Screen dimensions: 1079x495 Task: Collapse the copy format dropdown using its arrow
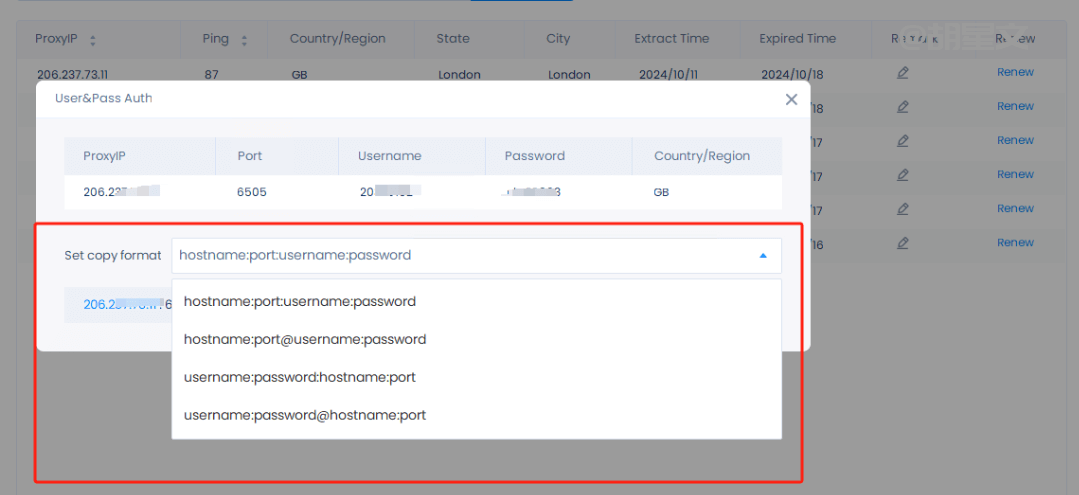click(x=763, y=256)
